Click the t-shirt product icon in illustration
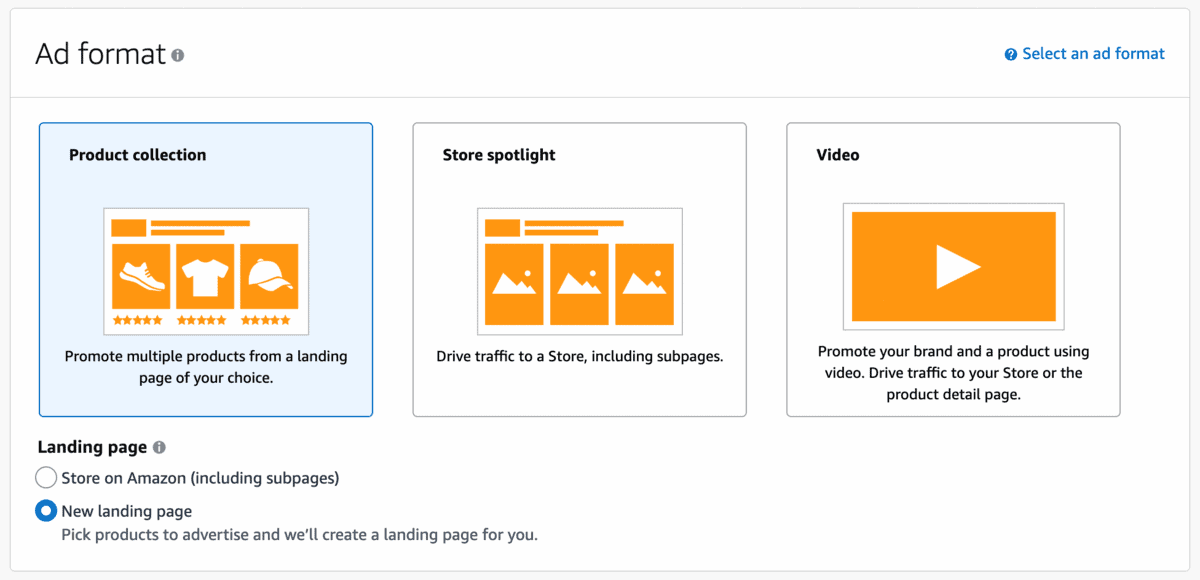 [x=205, y=276]
